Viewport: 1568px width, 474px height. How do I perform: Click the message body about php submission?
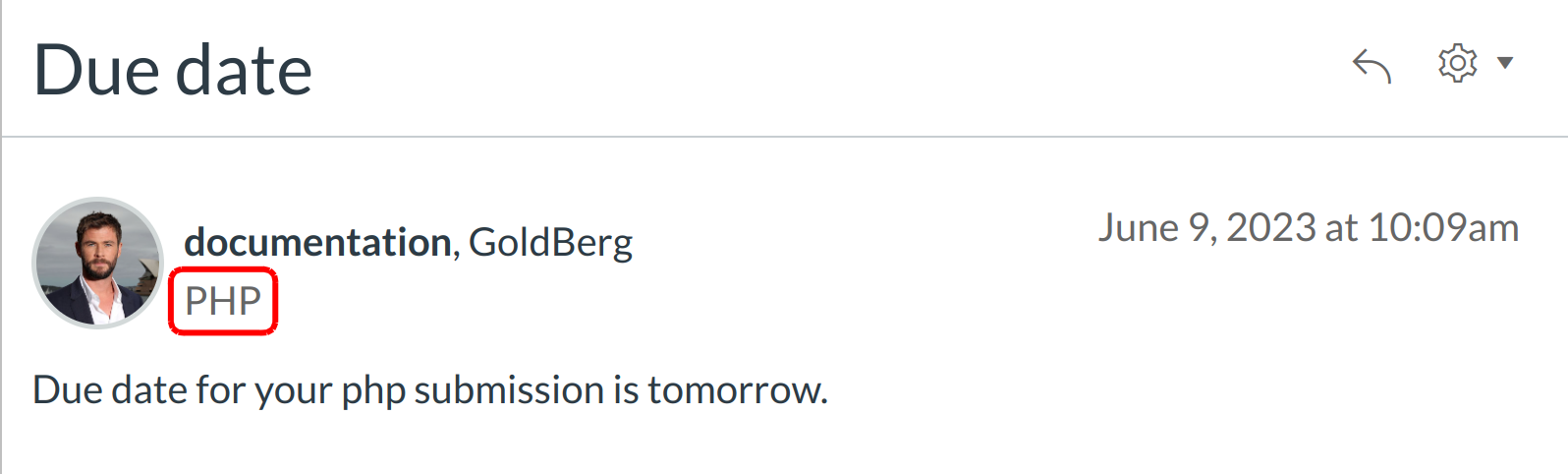coord(430,390)
